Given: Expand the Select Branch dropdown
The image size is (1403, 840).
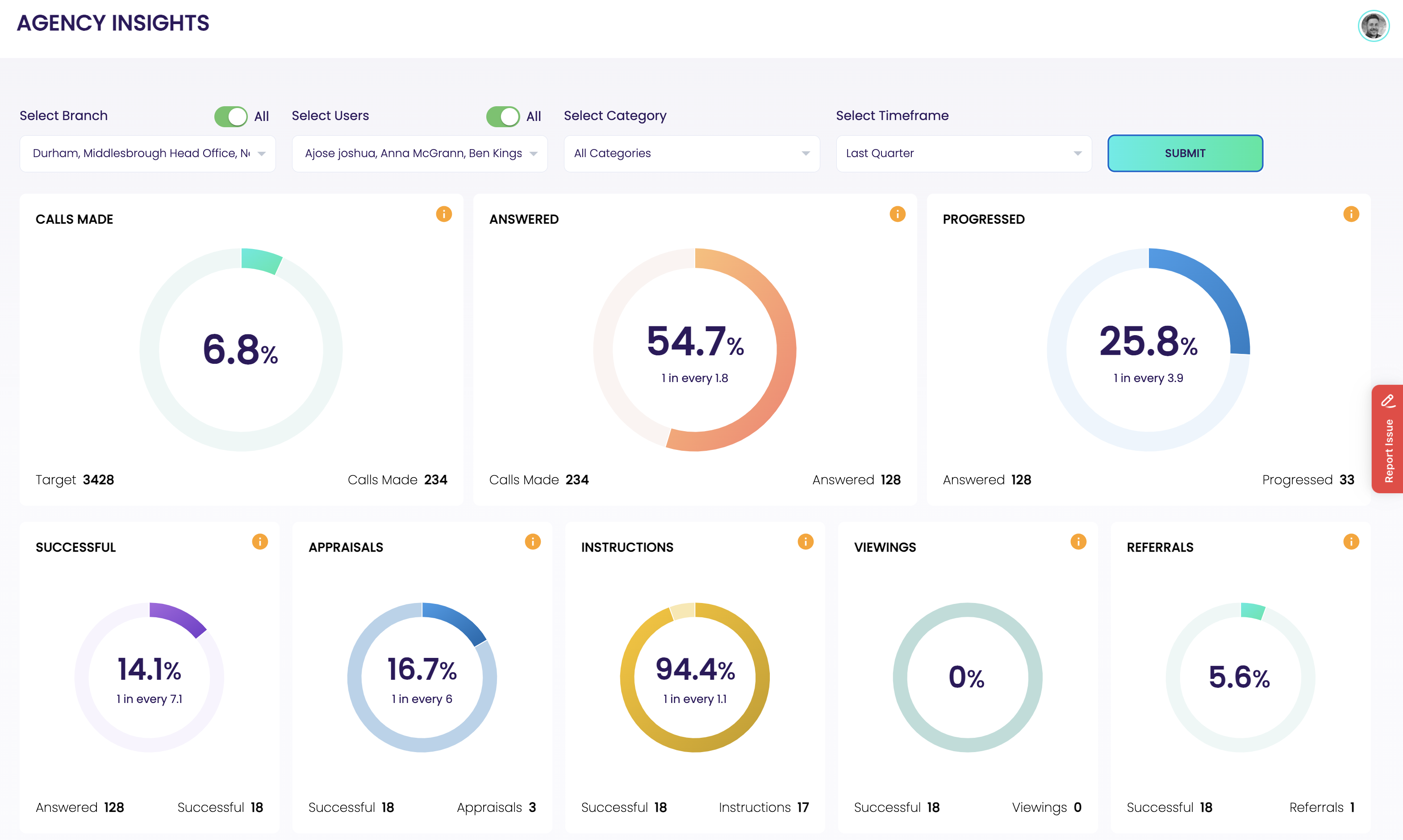Looking at the screenshot, I should pyautogui.click(x=147, y=154).
